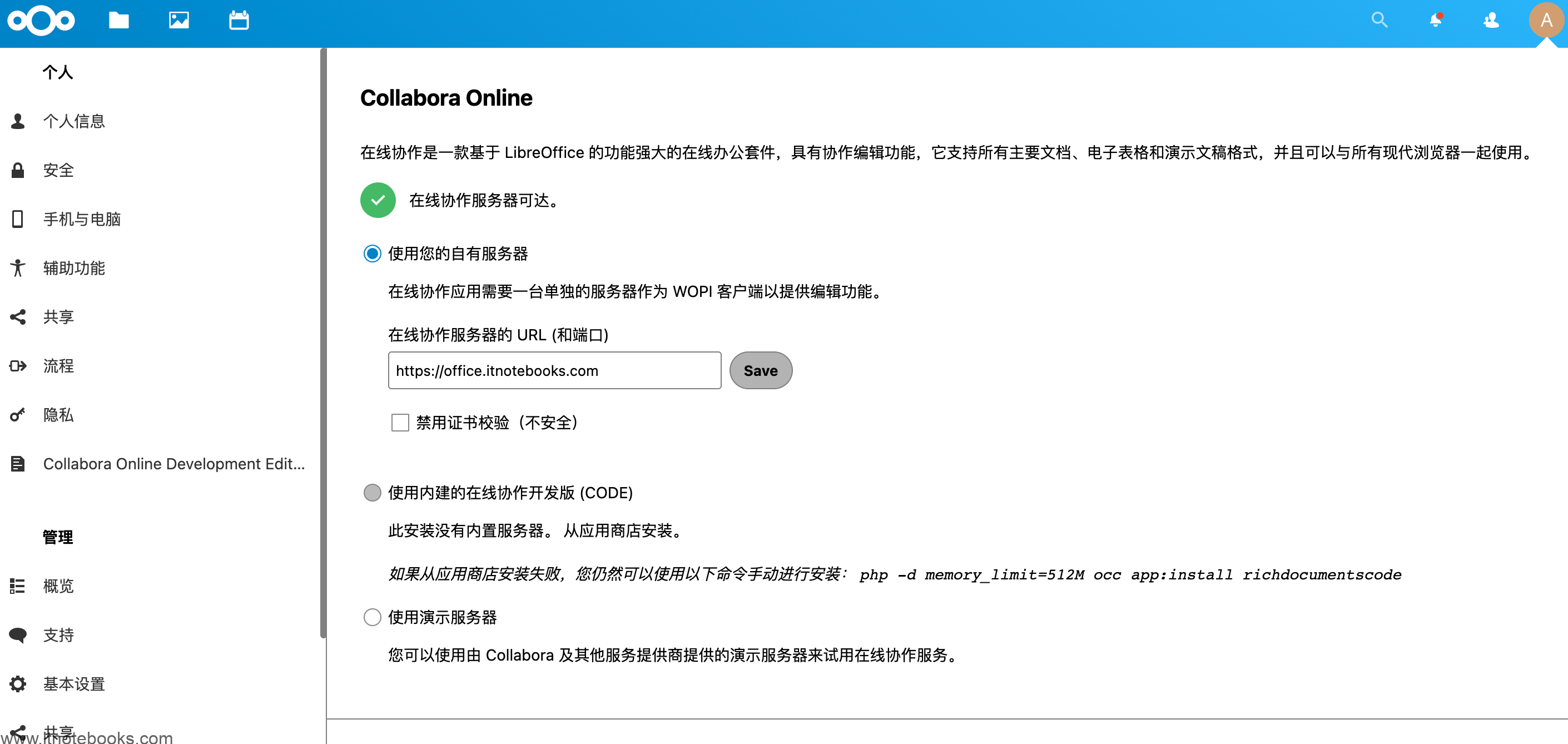This screenshot has width=1568, height=744.
Task: Click the accessibility icon next to 辅助功能
Action: click(18, 268)
